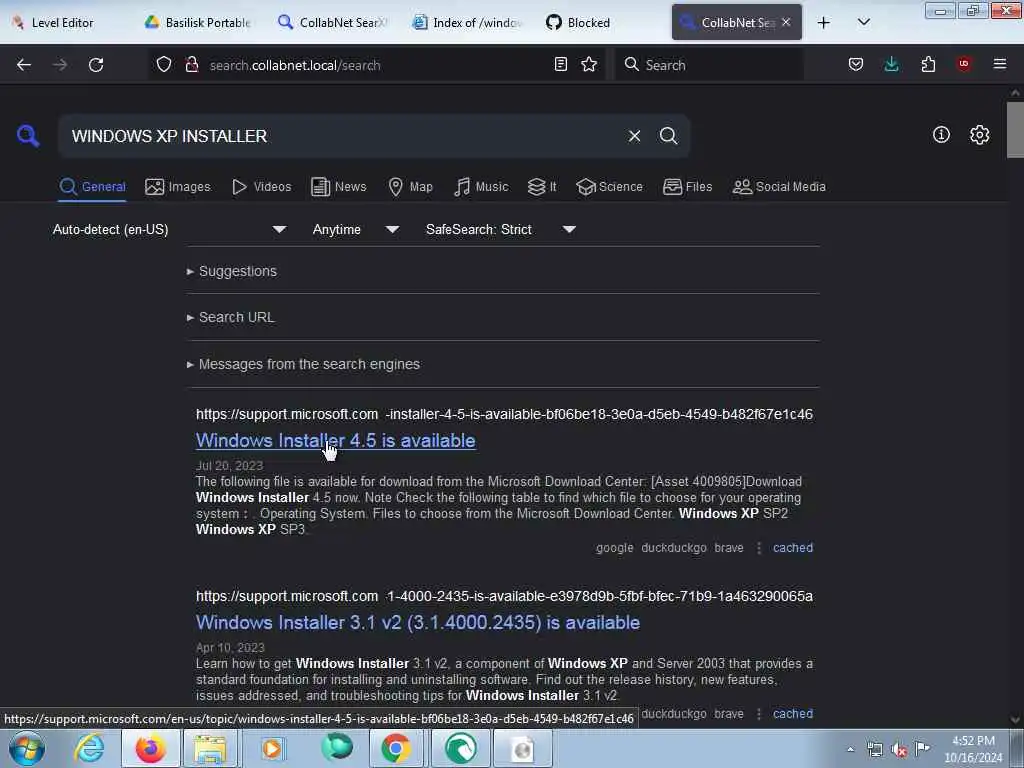Open the extensions puzzle icon
The height and width of the screenshot is (768, 1024).
(x=928, y=64)
